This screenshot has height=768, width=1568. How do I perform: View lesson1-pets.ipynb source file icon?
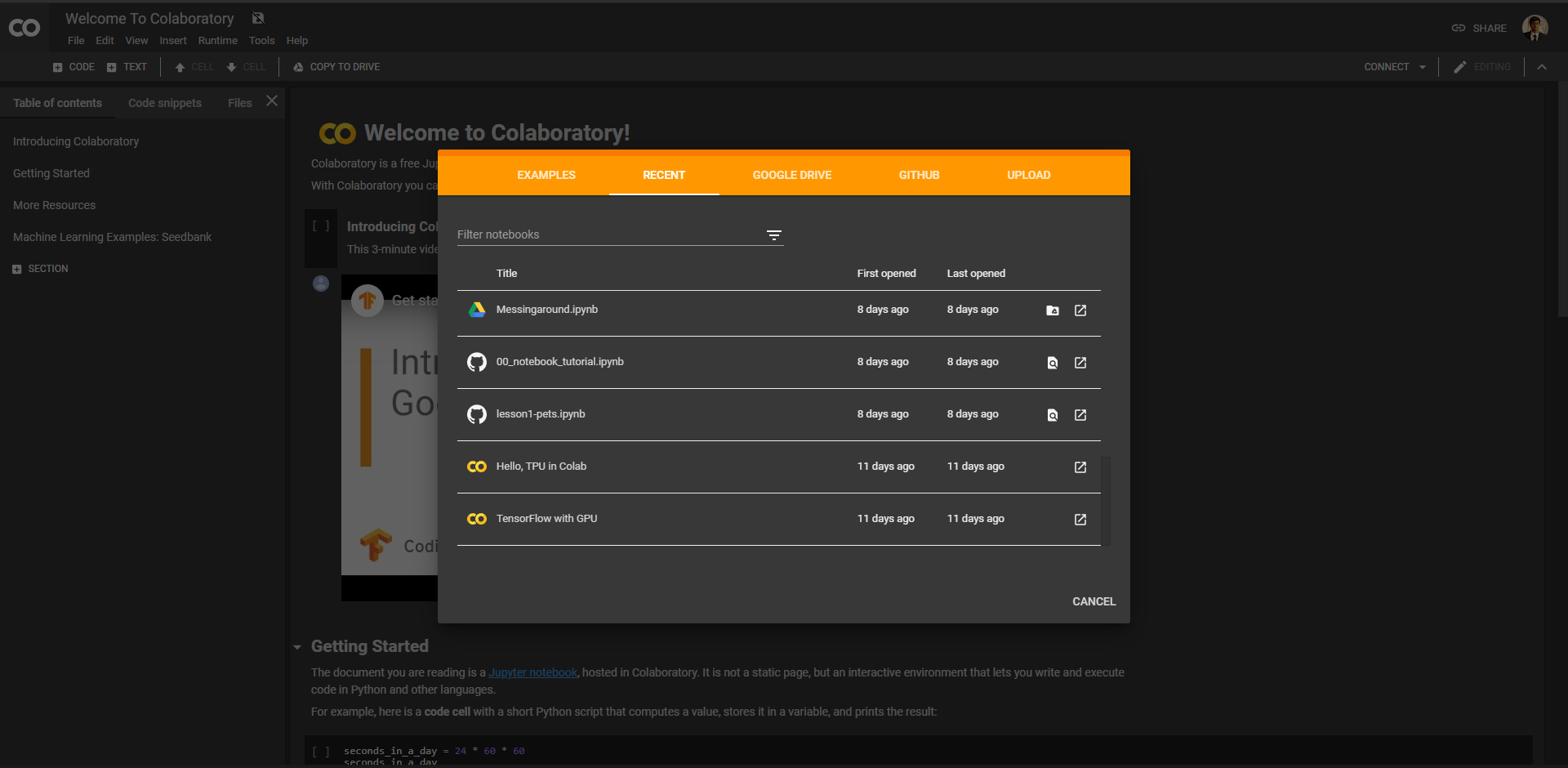point(1053,415)
